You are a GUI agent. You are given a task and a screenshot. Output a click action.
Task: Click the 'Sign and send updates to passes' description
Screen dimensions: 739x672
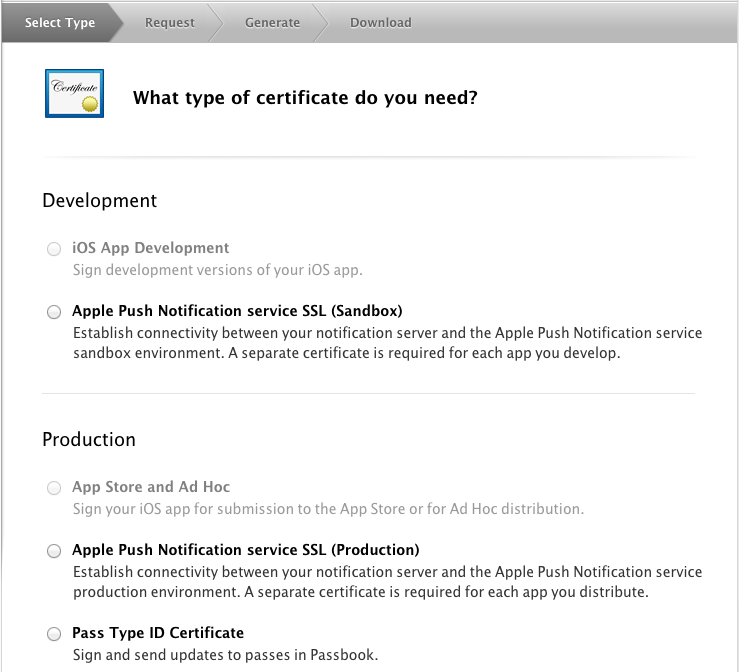point(226,656)
